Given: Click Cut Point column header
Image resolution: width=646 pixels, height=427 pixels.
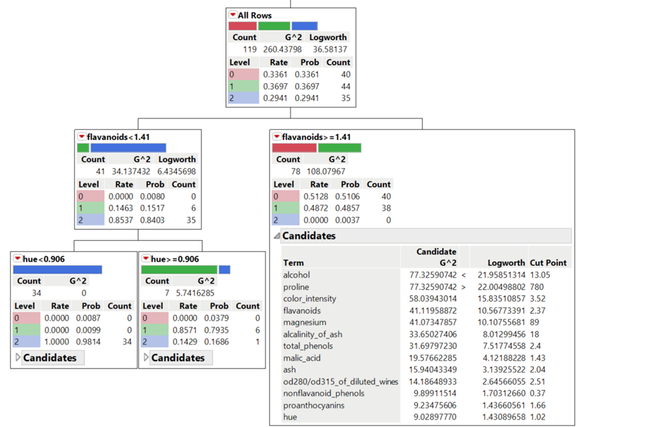Looking at the screenshot, I should (x=548, y=263).
